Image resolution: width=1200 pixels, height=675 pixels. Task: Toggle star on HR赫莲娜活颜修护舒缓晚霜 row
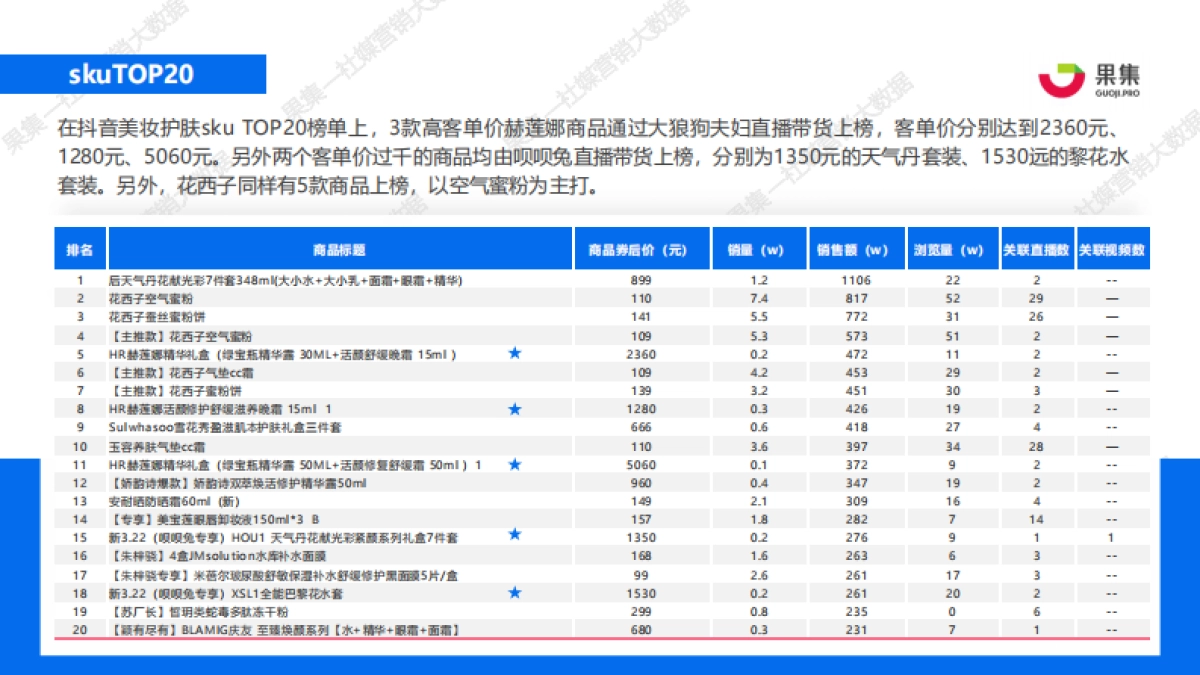point(515,408)
